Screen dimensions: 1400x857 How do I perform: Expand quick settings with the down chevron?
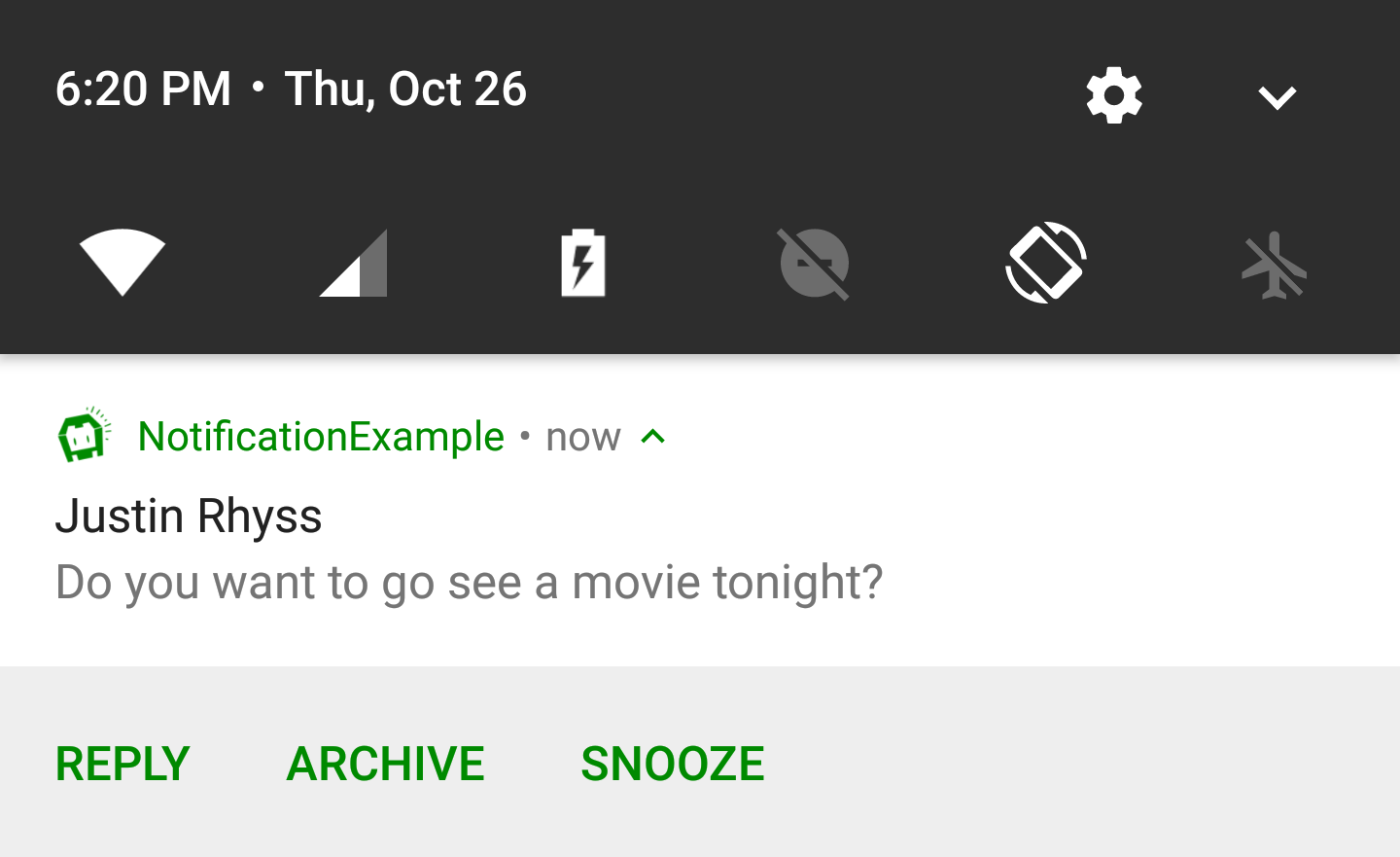click(x=1277, y=96)
